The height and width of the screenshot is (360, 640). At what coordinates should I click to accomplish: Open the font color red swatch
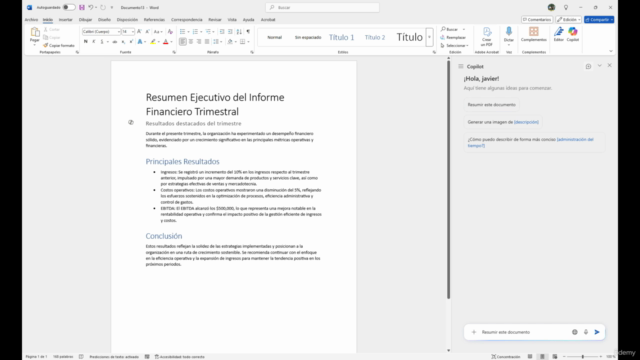click(166, 42)
